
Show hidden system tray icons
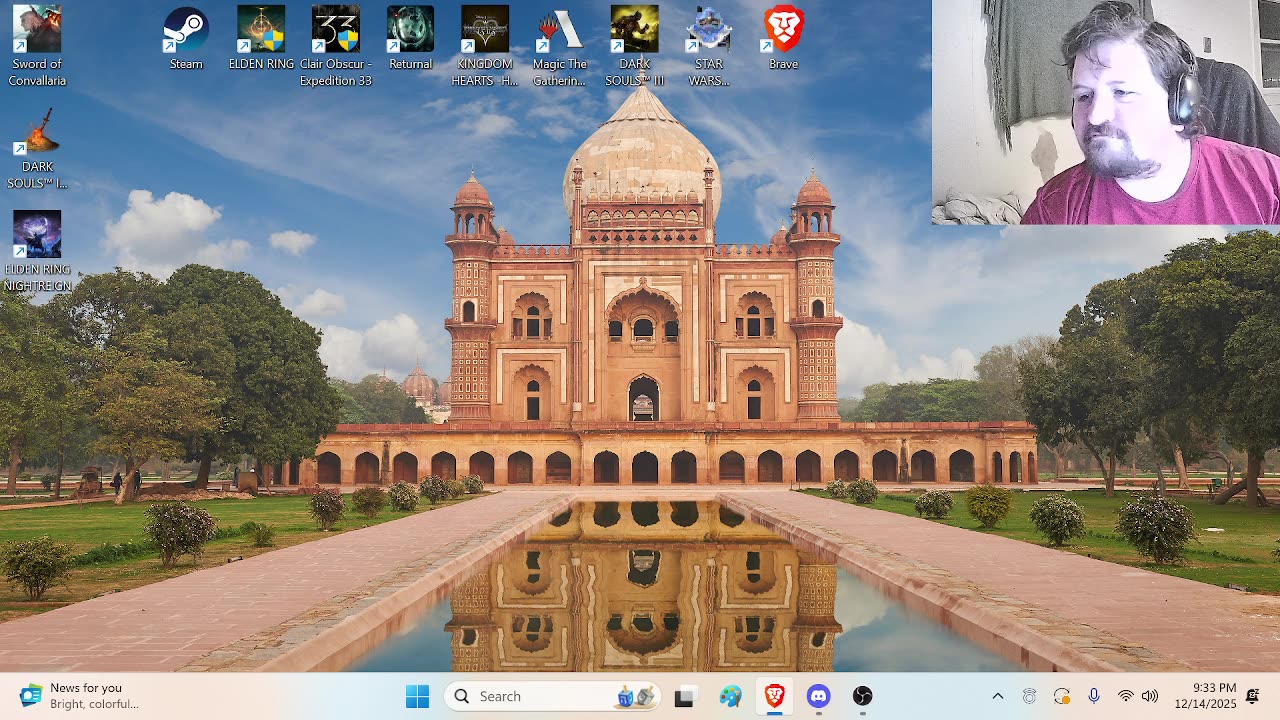(x=997, y=696)
